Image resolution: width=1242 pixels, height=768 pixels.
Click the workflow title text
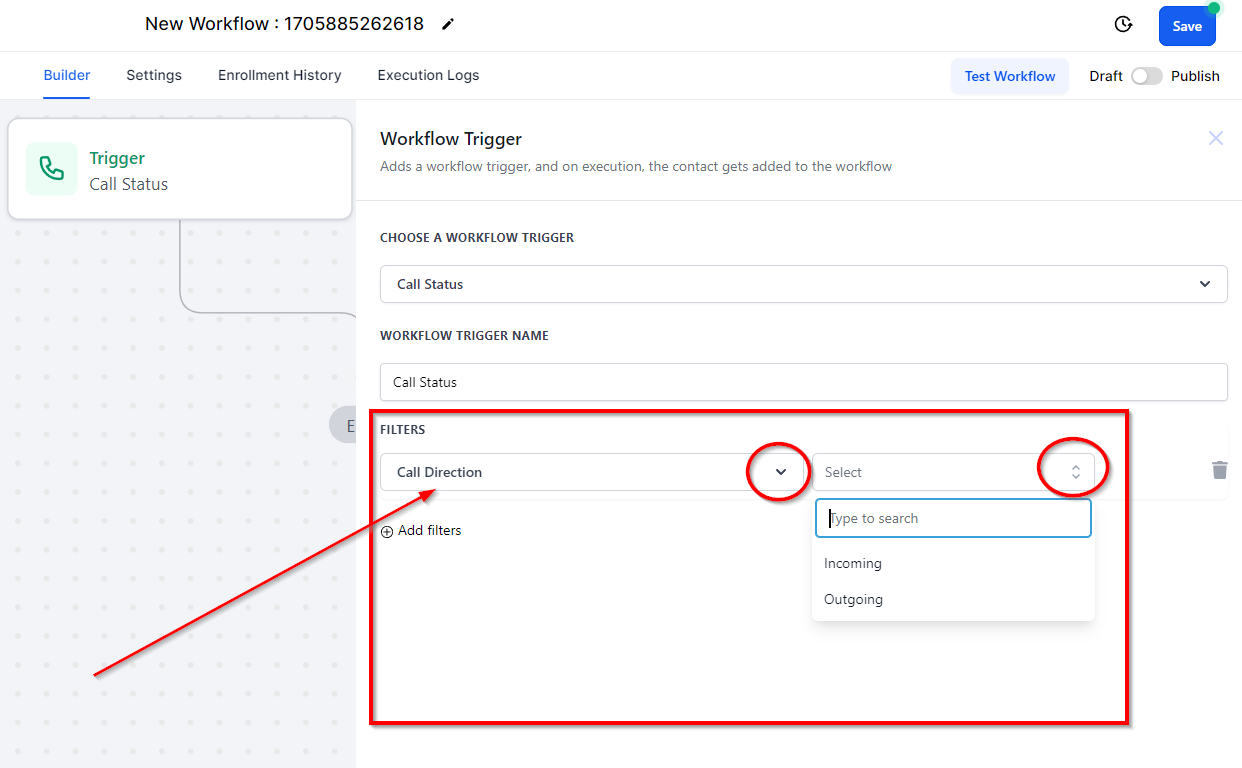[285, 24]
